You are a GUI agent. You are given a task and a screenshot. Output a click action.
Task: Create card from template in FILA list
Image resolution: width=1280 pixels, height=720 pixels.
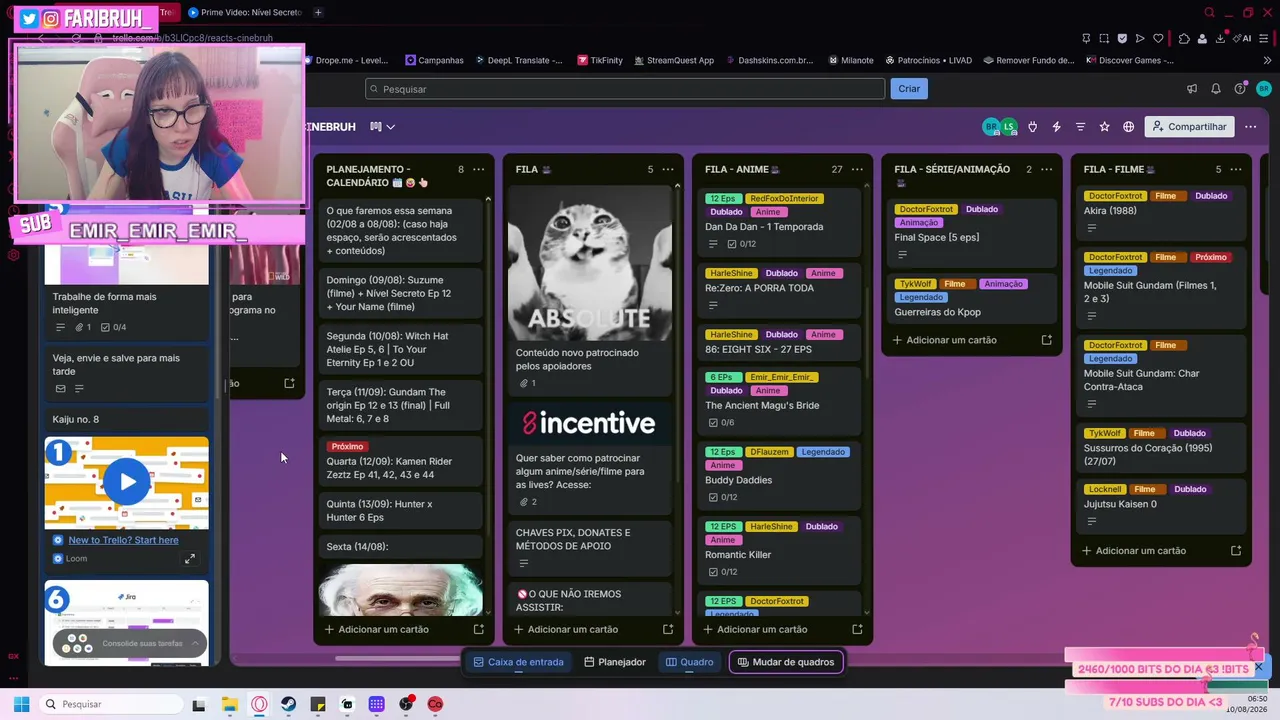(668, 630)
